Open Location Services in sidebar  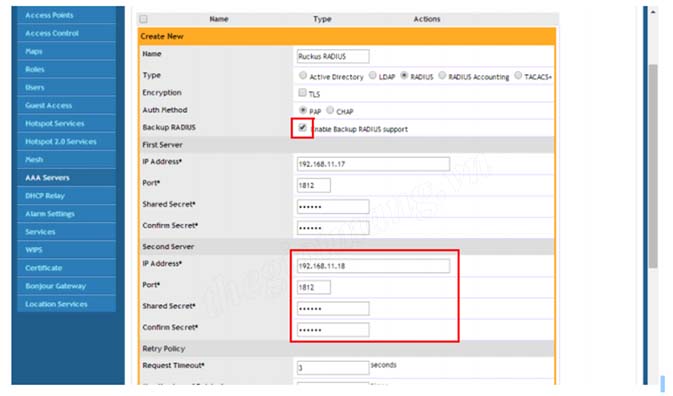tap(67, 304)
